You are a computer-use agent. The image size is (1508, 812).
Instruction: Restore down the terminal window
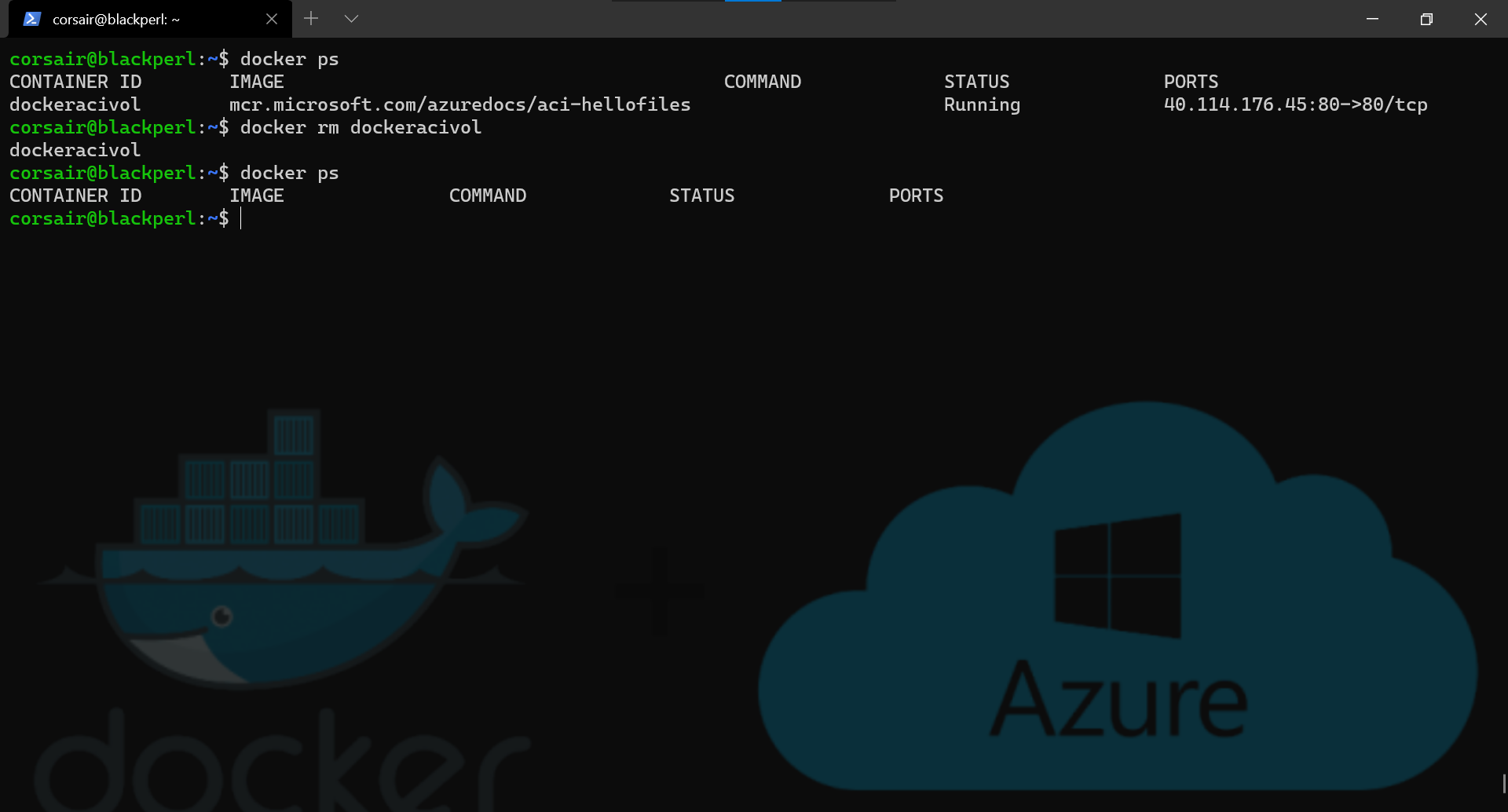[1426, 19]
